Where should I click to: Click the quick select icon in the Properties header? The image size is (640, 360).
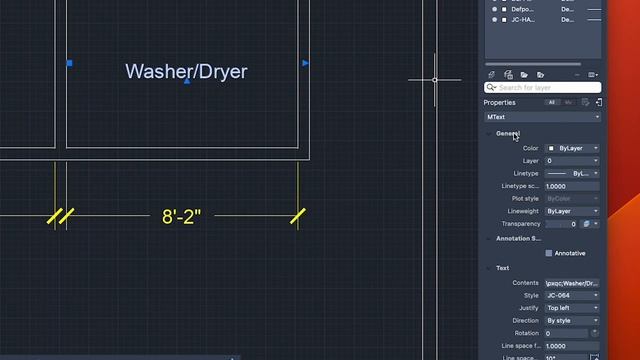pos(585,102)
